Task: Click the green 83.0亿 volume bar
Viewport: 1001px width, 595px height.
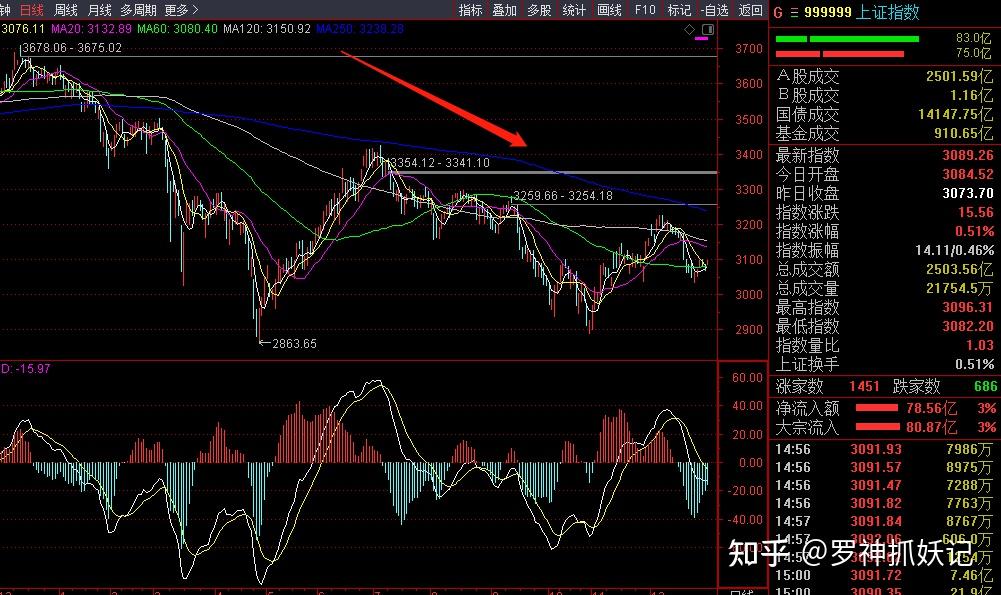Action: point(847,39)
